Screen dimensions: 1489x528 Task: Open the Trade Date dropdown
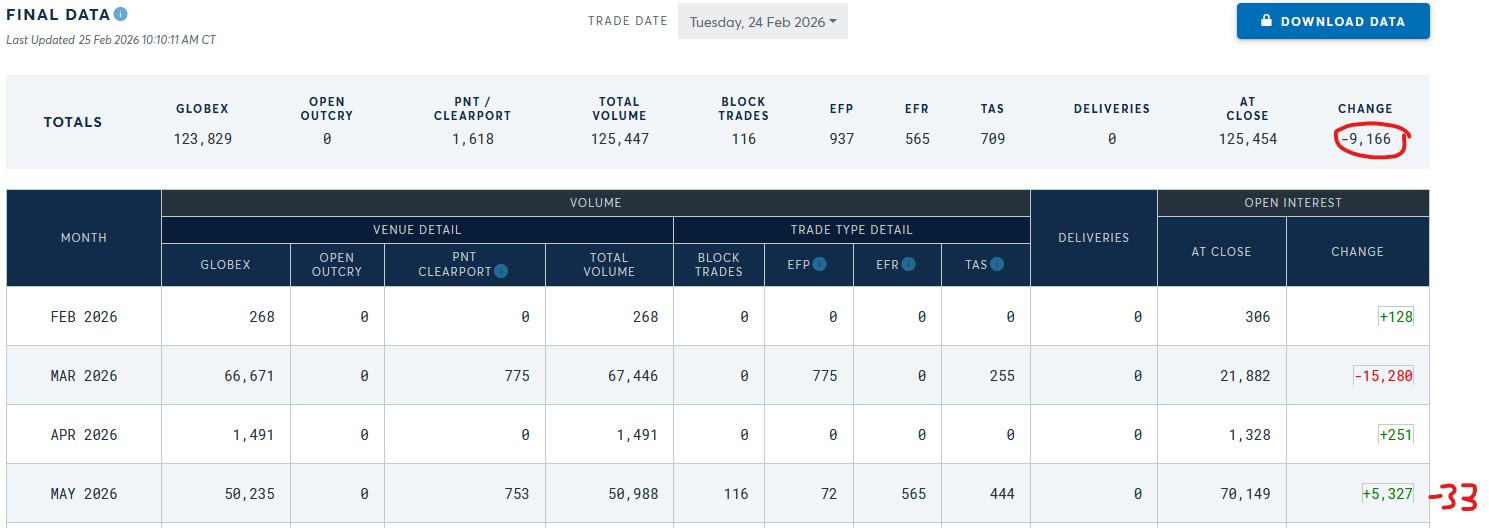click(762, 22)
